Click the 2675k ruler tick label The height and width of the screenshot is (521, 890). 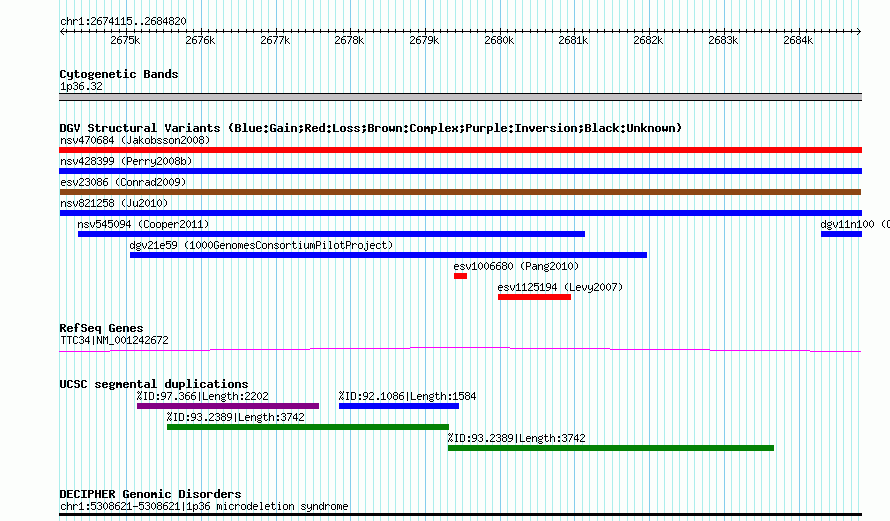pos(125,40)
